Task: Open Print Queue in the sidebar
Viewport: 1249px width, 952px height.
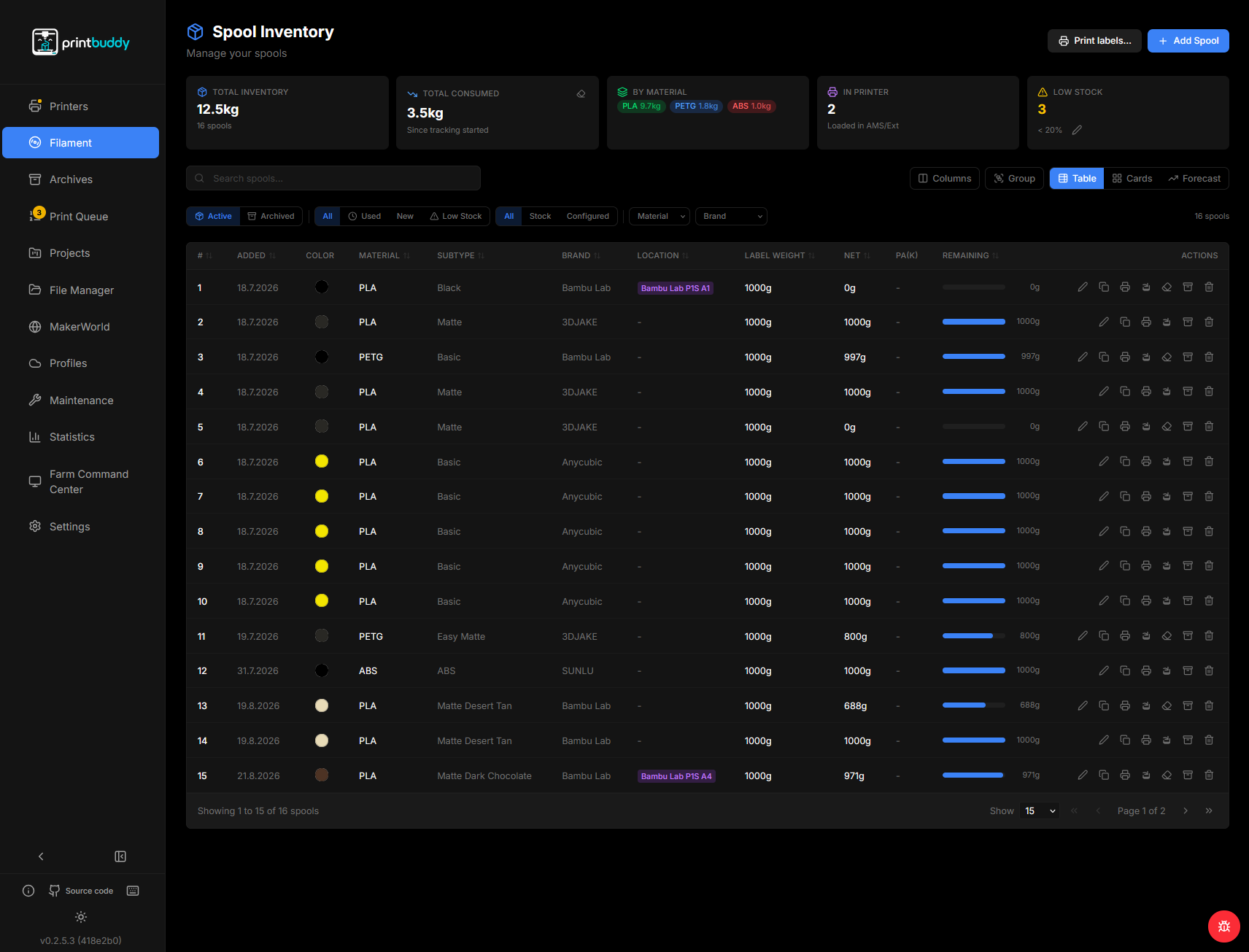Action: pyautogui.click(x=81, y=217)
